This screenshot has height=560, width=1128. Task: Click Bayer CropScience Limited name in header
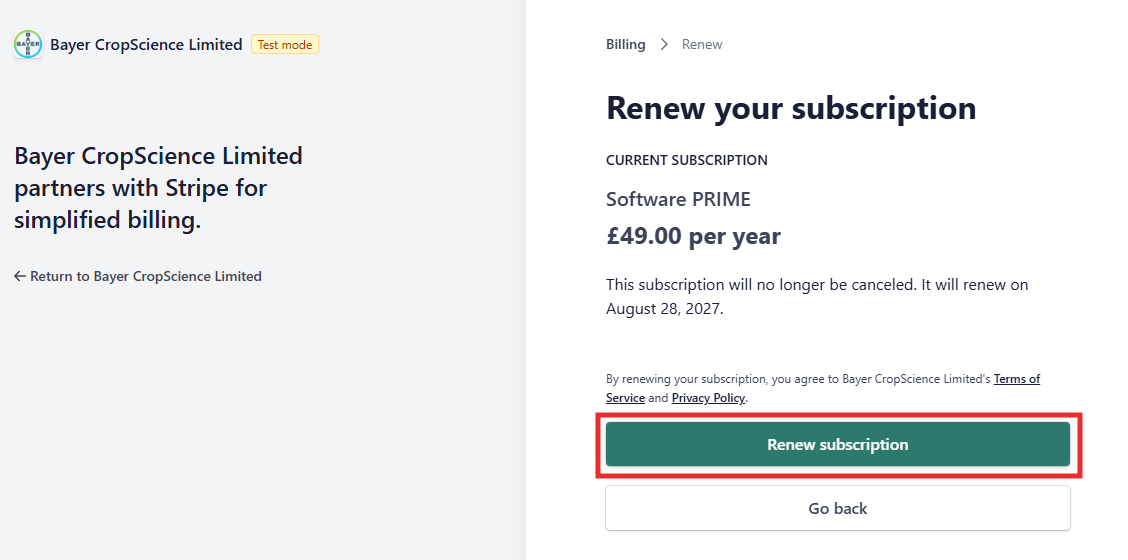coord(146,45)
